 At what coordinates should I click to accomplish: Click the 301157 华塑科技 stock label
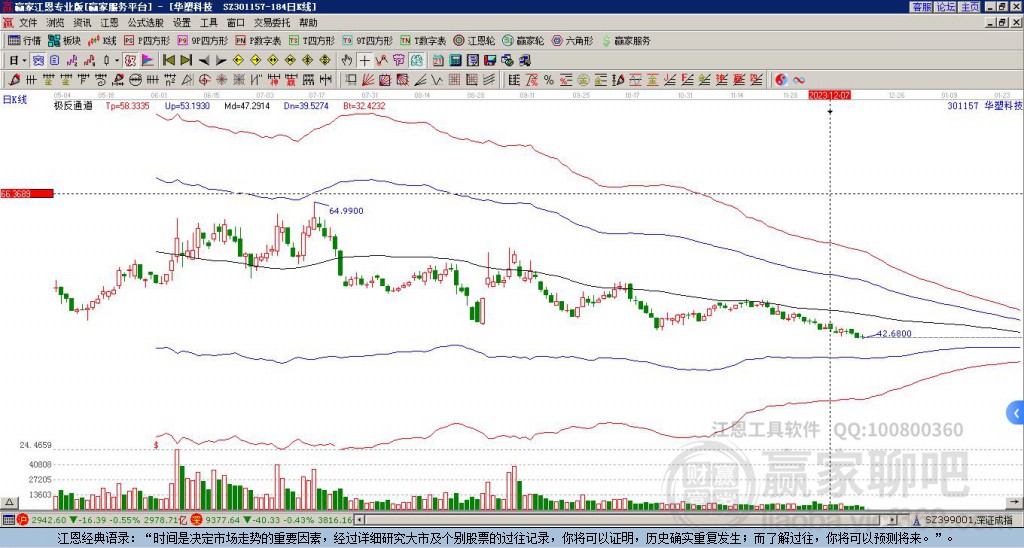pos(983,105)
